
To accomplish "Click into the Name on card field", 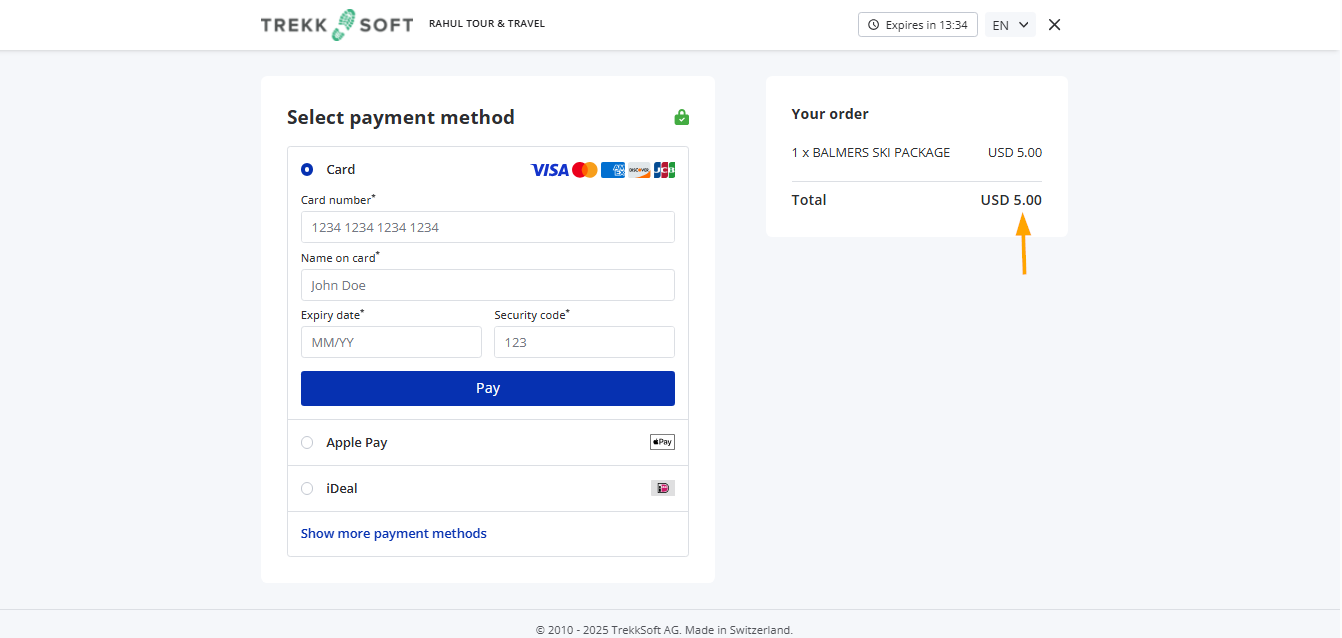I will pyautogui.click(x=487, y=285).
